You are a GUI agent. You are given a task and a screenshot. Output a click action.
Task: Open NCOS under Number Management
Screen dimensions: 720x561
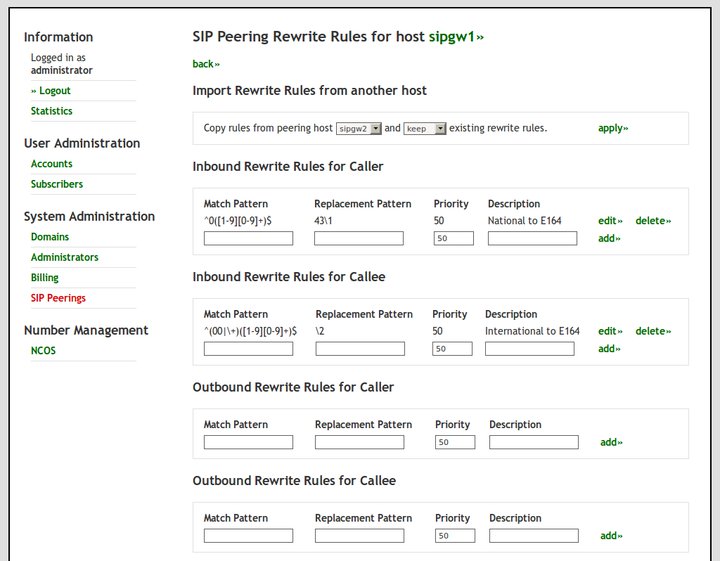click(x=45, y=351)
